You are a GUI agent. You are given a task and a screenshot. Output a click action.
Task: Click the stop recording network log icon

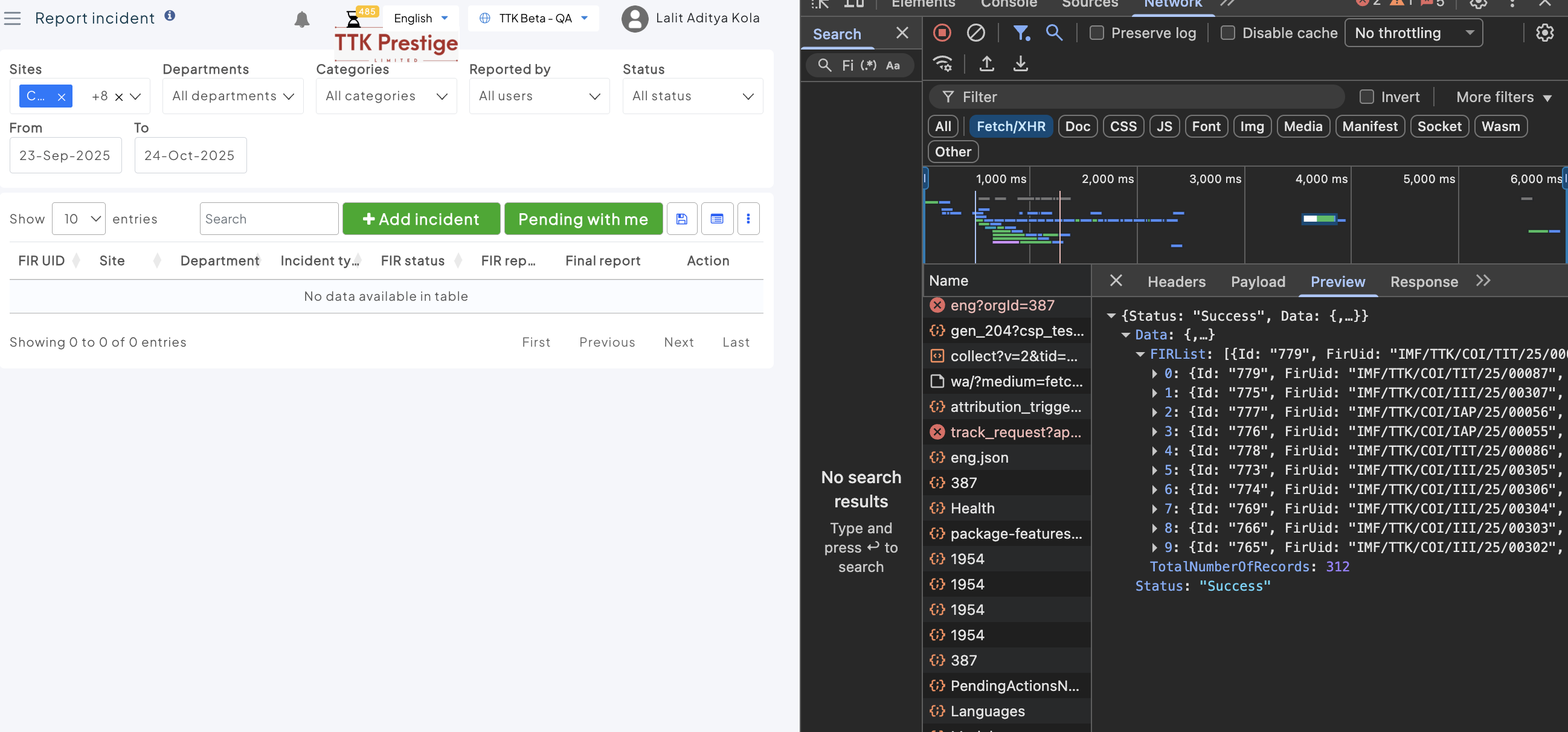(942, 33)
